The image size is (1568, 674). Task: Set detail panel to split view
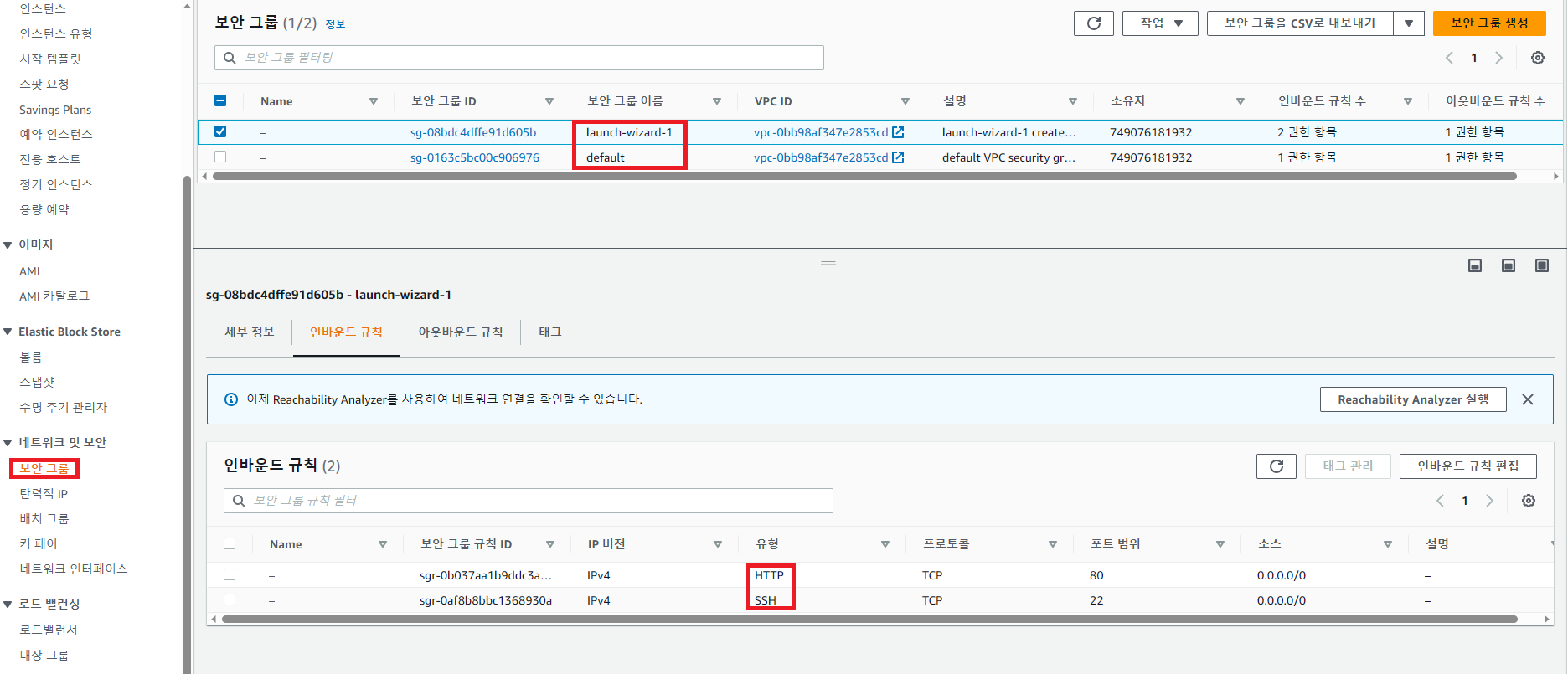click(x=1509, y=265)
